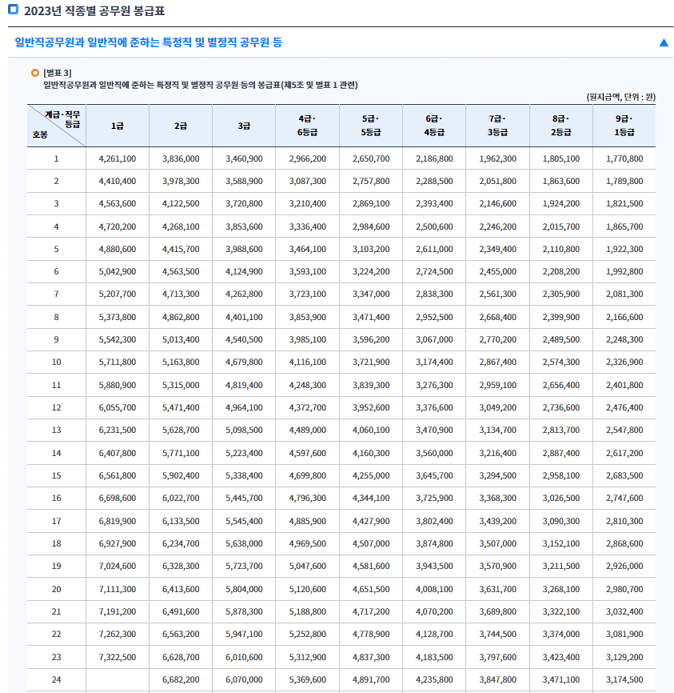The width and height of the screenshot is (674, 693).
Task: Click the value 3,368,300 in row 16
Action: [498, 498]
